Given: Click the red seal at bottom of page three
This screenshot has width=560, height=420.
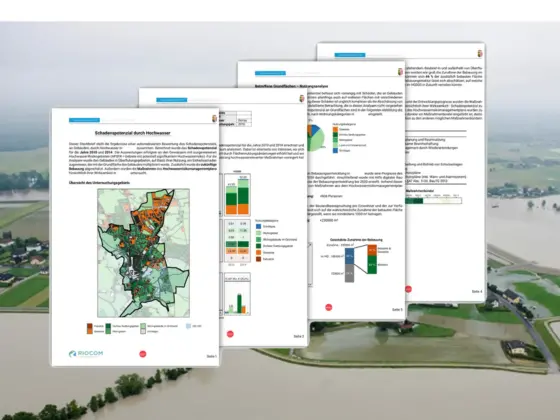Looking at the screenshot, I should click(x=329, y=307).
